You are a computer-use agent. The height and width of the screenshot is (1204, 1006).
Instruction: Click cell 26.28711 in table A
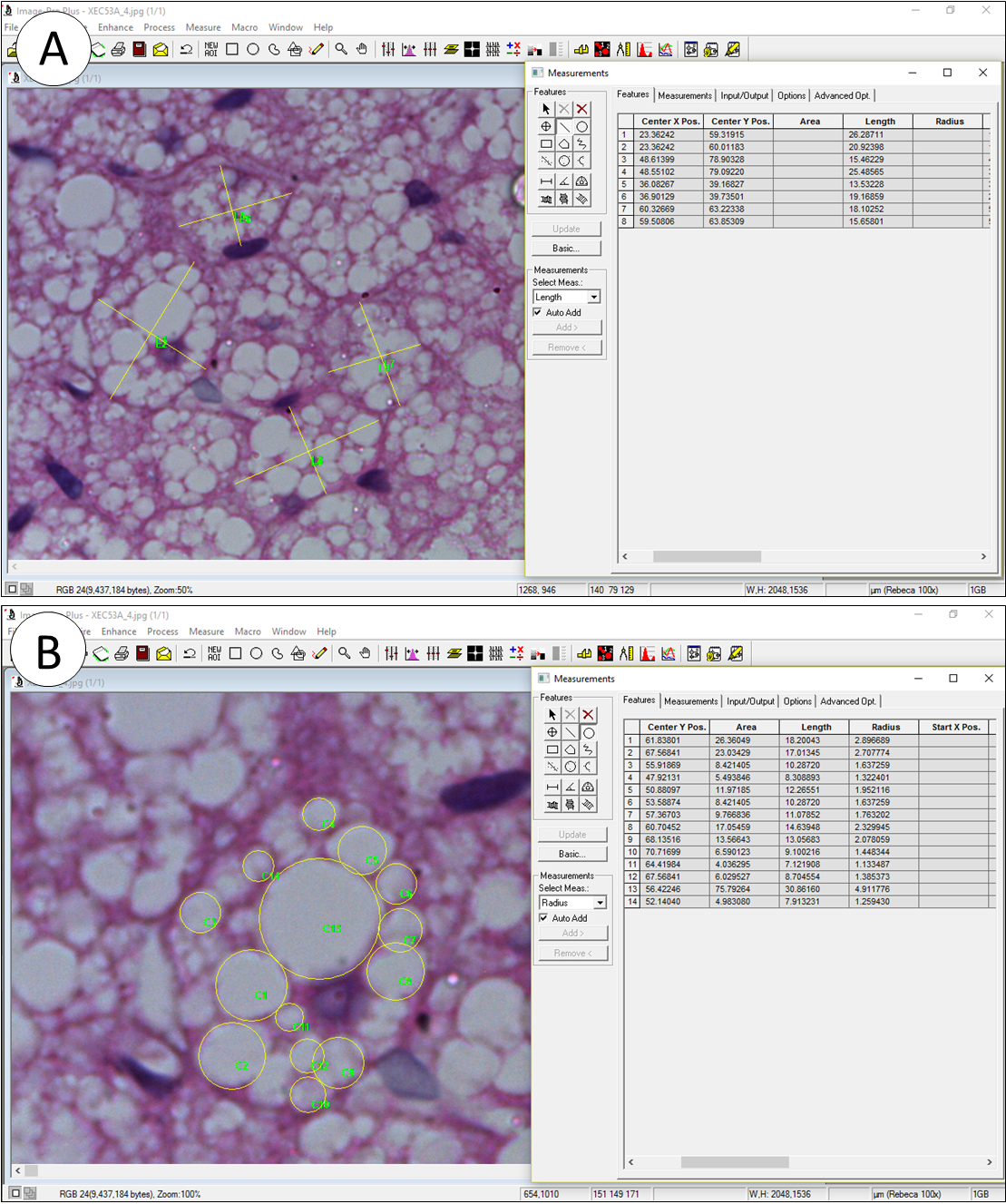(x=880, y=134)
